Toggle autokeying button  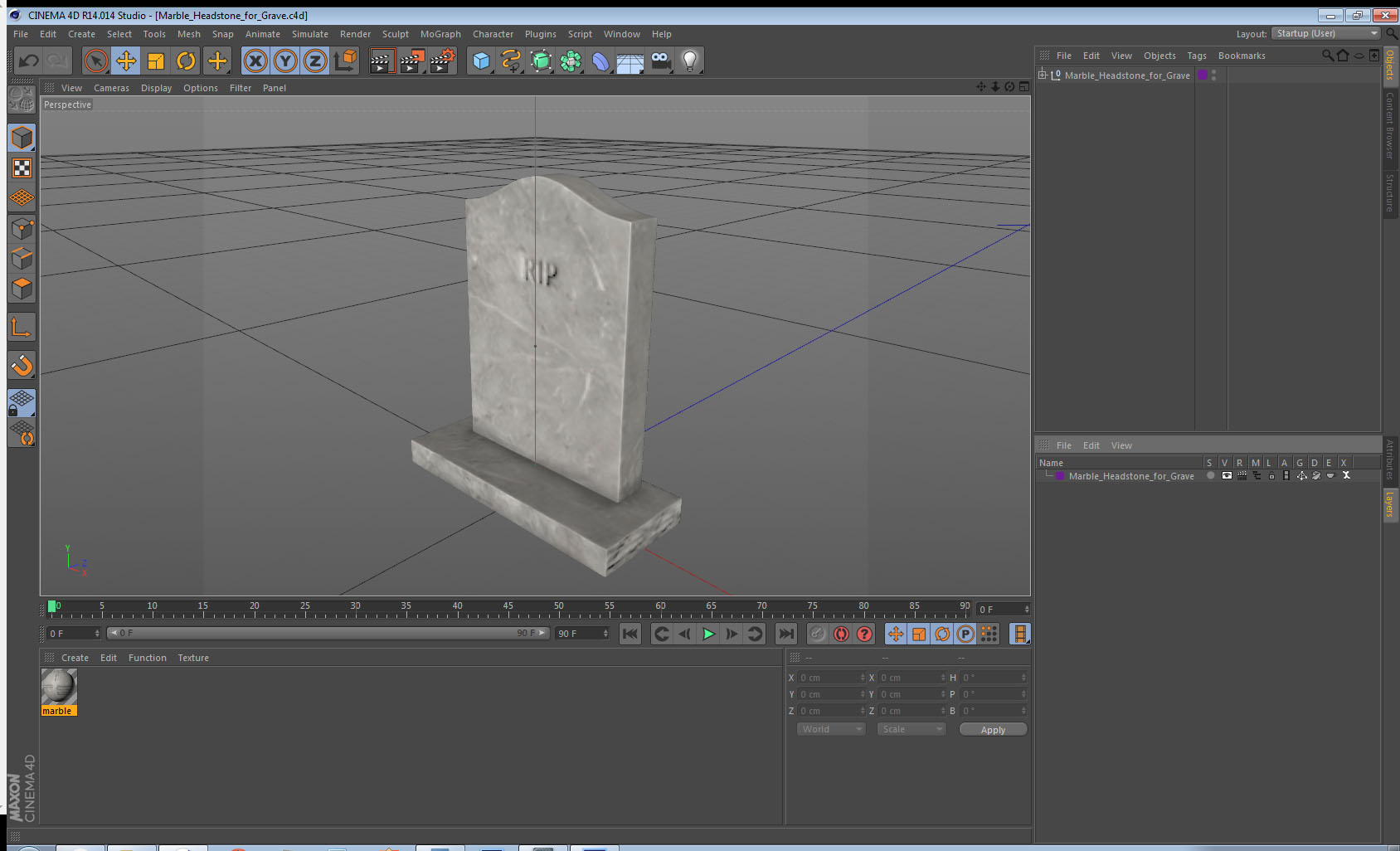(841, 634)
